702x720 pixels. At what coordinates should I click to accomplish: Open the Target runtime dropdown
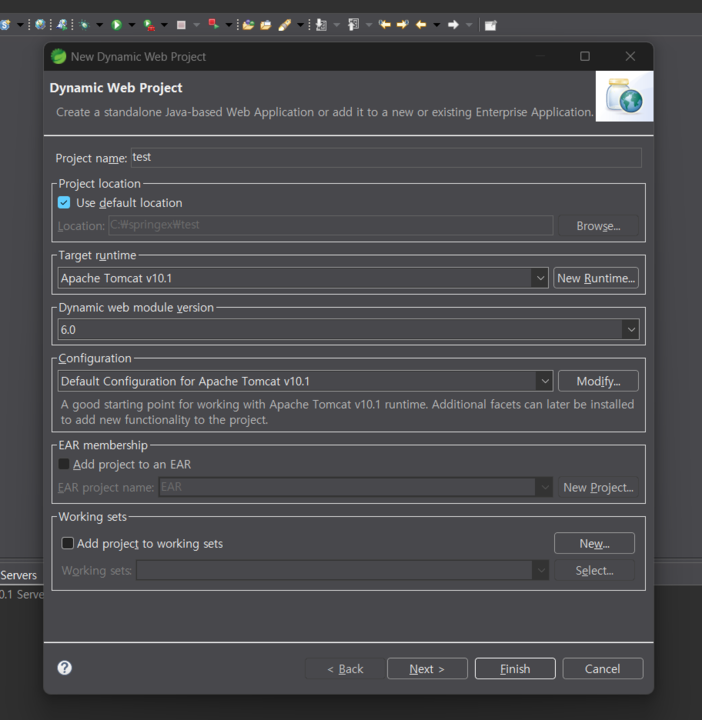pyautogui.click(x=540, y=278)
